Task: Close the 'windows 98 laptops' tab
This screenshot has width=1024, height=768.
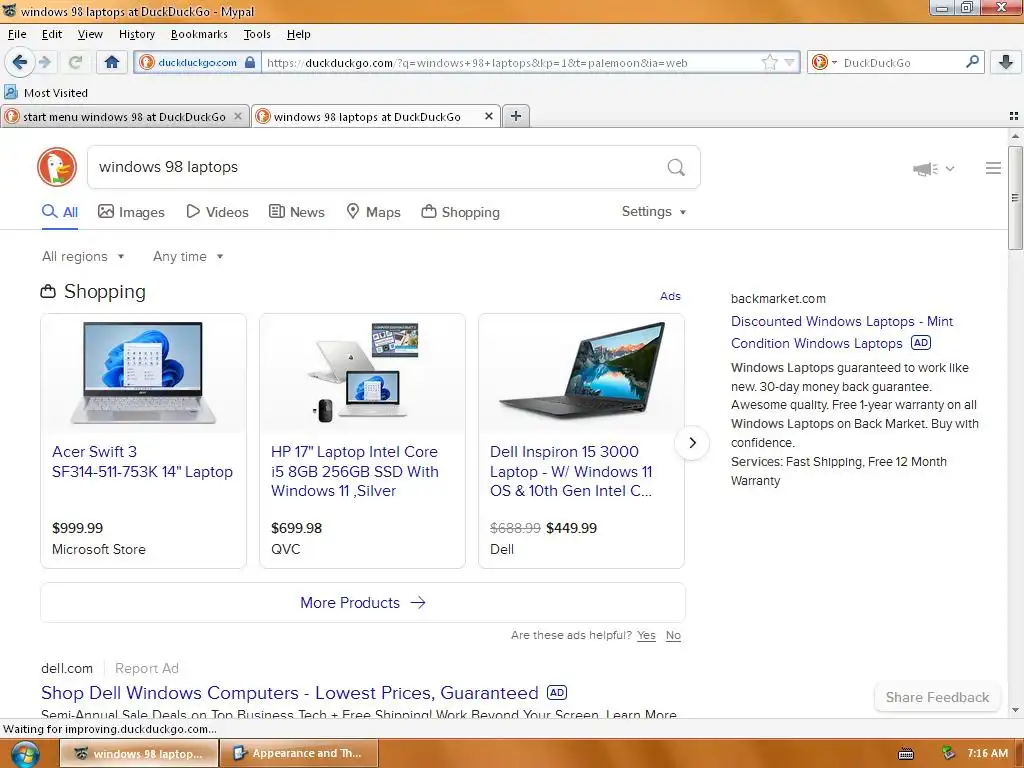Action: point(488,116)
